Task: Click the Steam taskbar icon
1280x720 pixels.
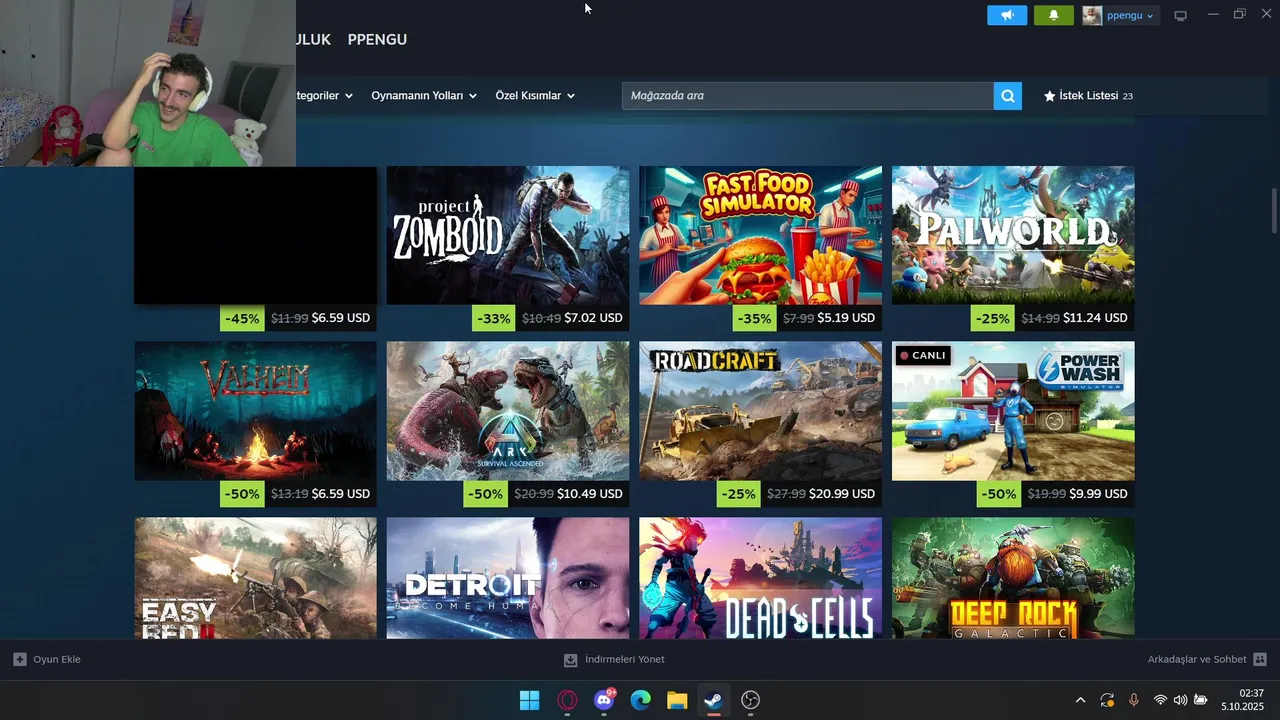Action: coord(713,700)
